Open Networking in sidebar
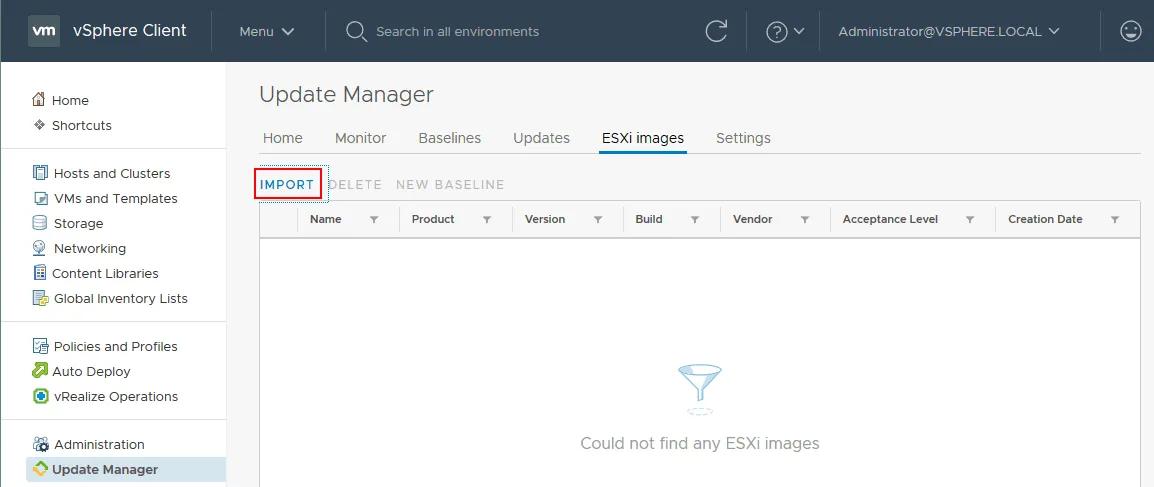 coord(90,249)
